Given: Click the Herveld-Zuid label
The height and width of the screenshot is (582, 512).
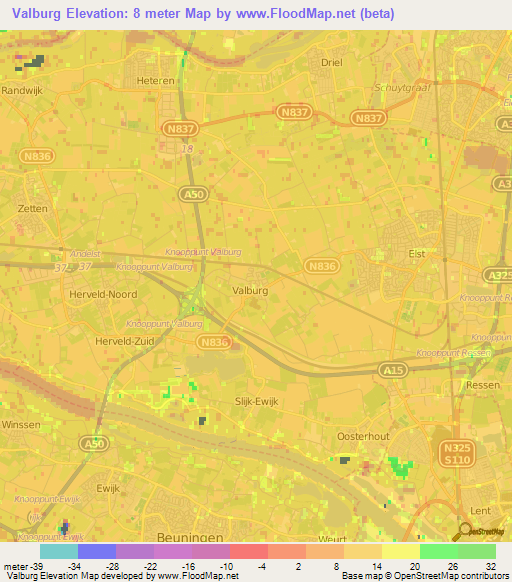Looking at the screenshot, I should (124, 341).
